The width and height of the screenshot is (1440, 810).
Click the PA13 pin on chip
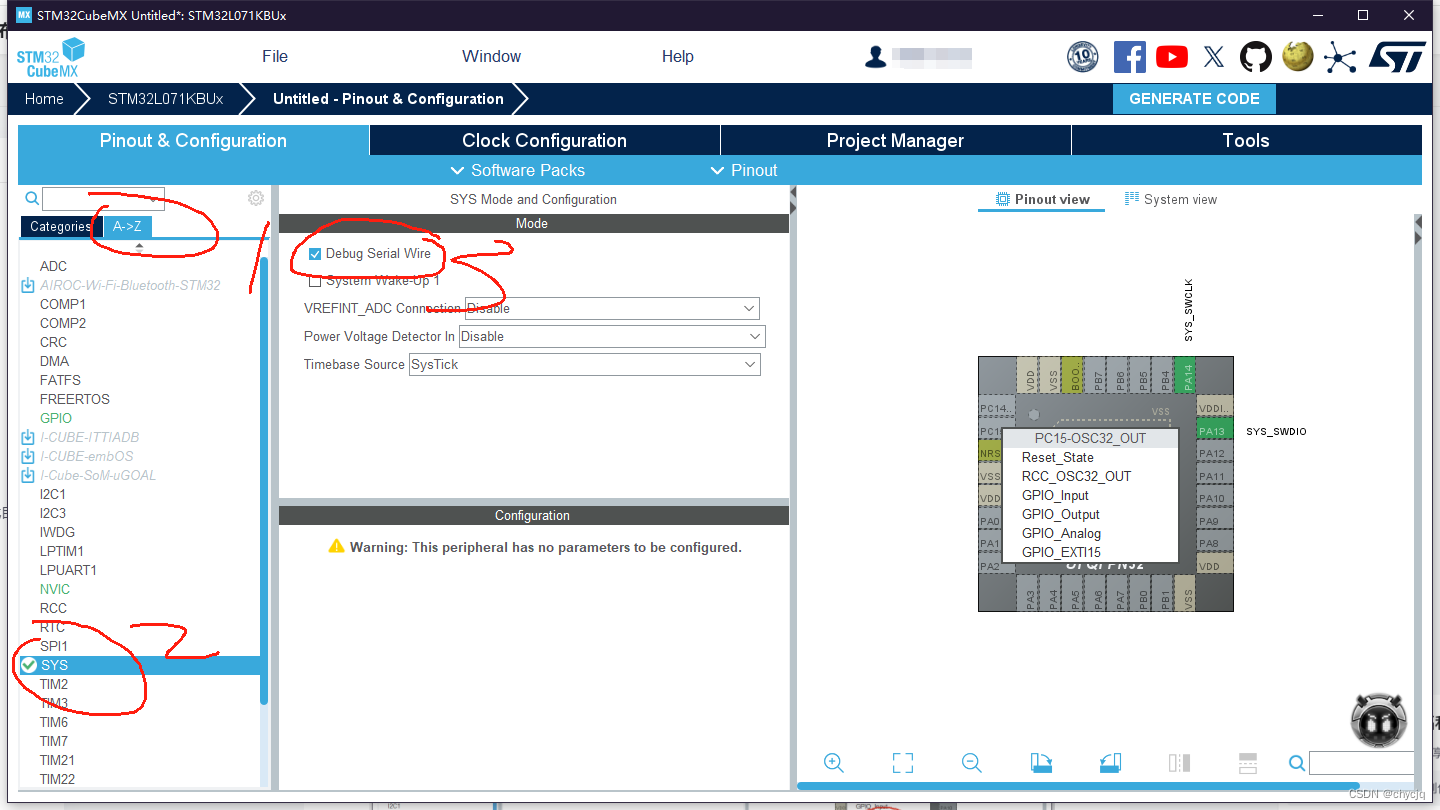coord(1214,431)
